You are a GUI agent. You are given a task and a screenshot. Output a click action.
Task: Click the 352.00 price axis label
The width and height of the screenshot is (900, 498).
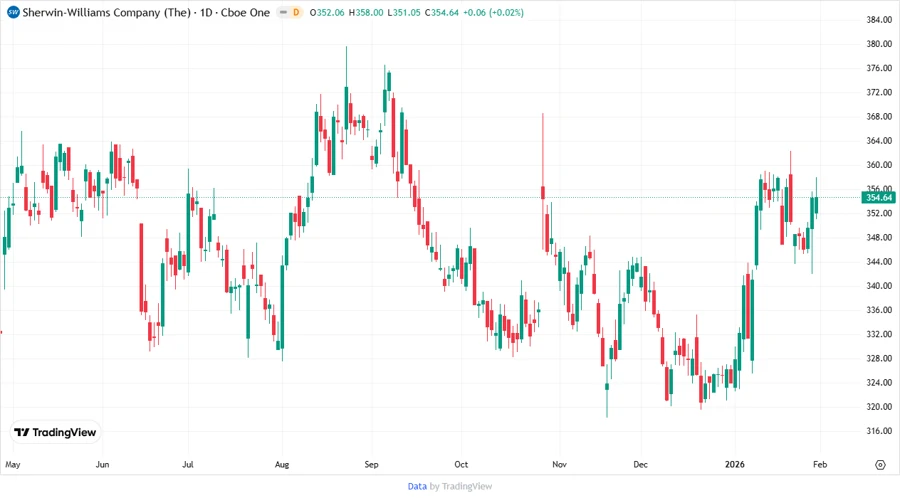[879, 213]
